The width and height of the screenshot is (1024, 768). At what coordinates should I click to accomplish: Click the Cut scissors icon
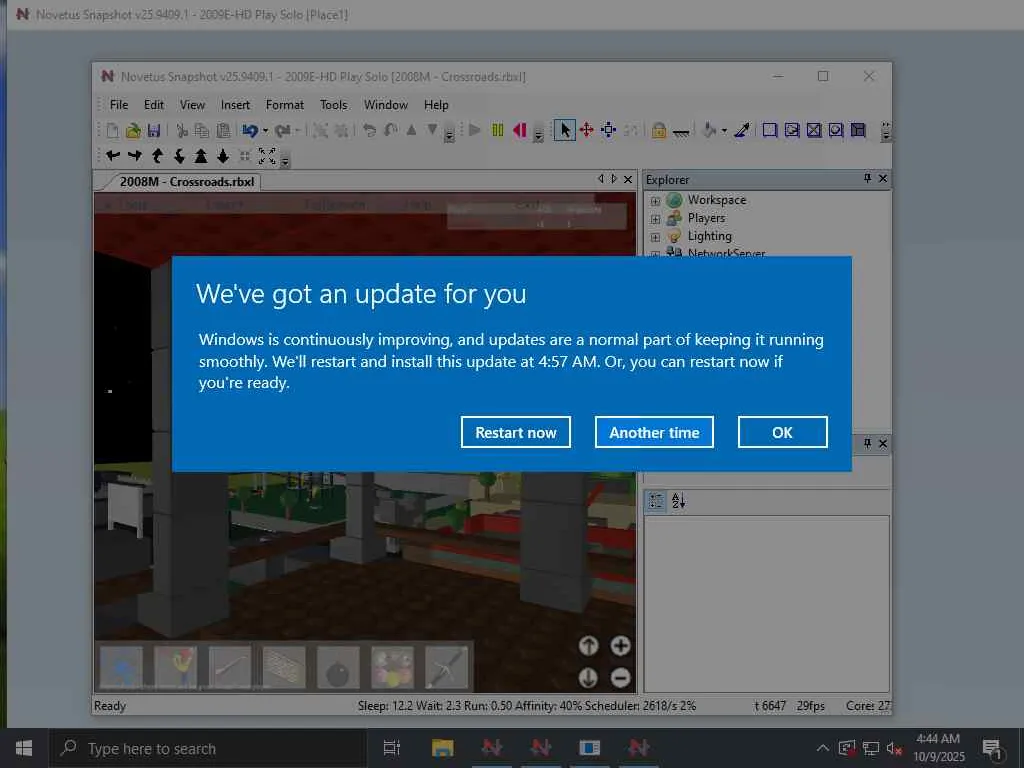[x=182, y=131]
